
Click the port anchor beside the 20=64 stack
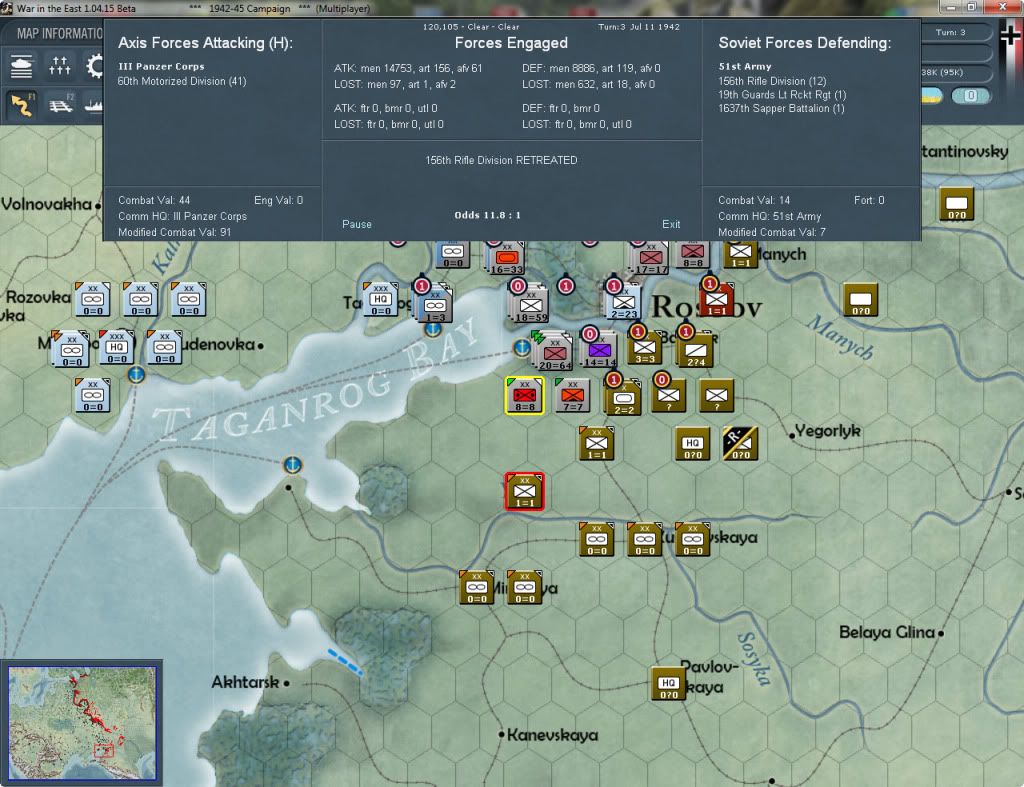521,347
